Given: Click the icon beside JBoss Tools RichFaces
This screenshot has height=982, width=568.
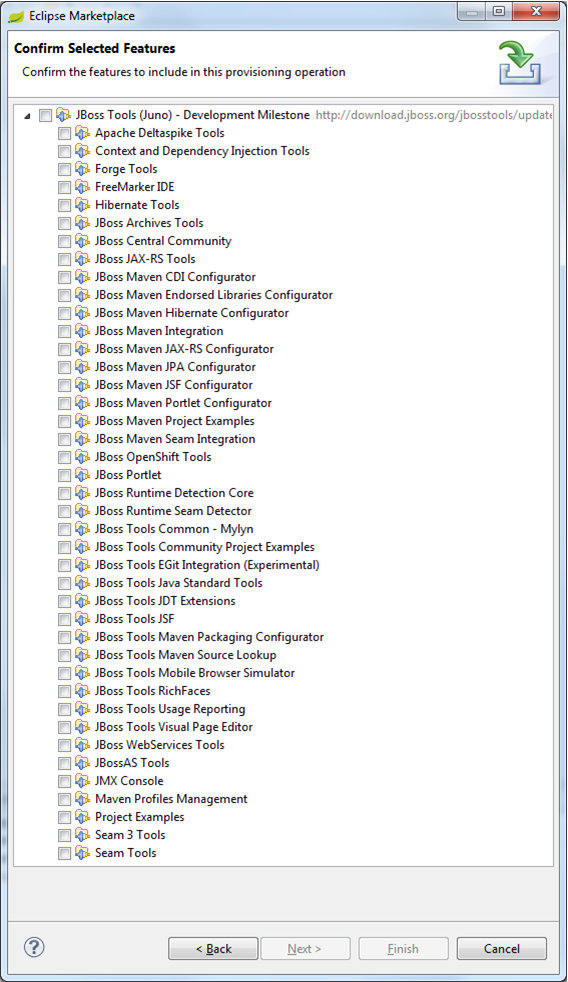Looking at the screenshot, I should [x=83, y=691].
